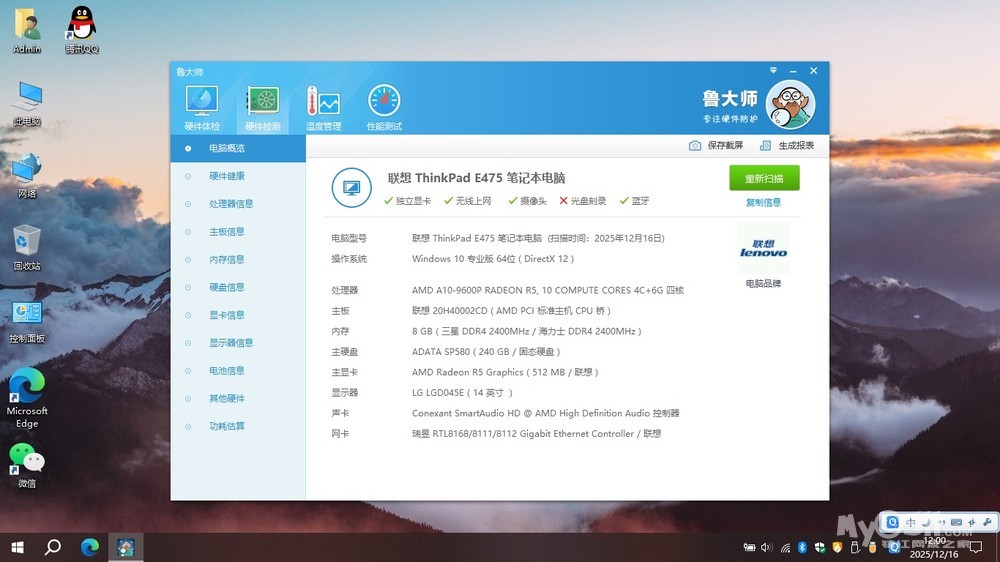The image size is (1000, 562).
Task: Click the taskbar search magnifier
Action: pos(54,547)
